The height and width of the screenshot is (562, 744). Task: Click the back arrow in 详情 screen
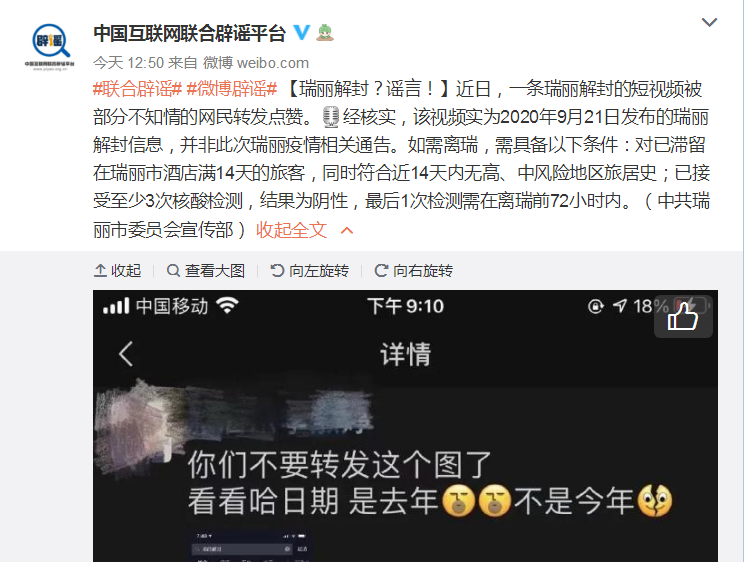tap(126, 354)
